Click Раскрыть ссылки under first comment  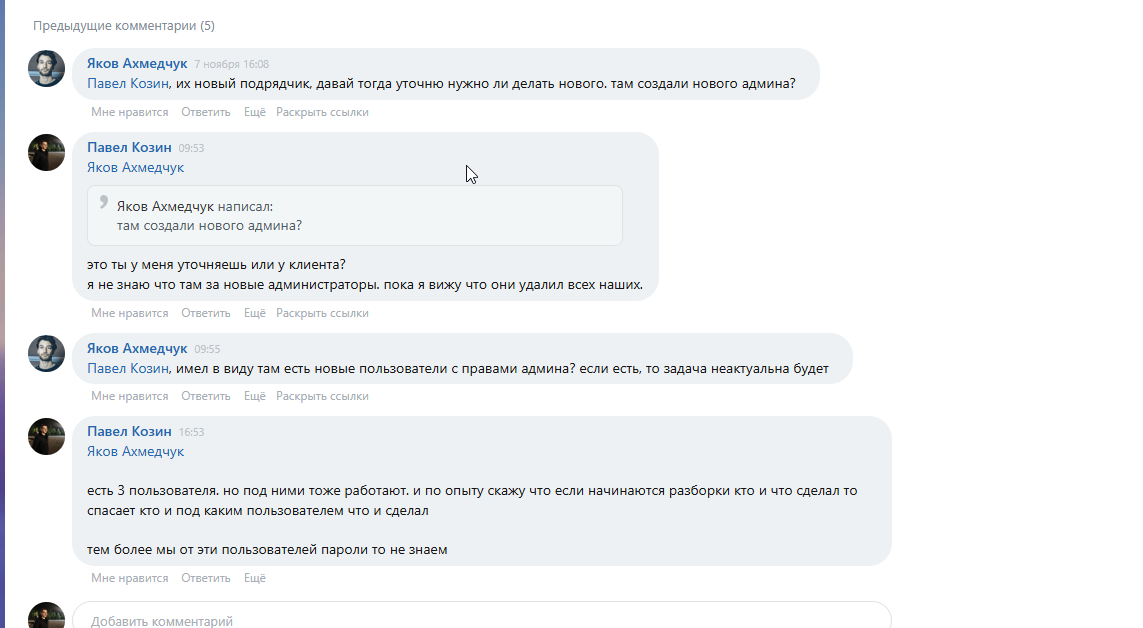coord(322,112)
